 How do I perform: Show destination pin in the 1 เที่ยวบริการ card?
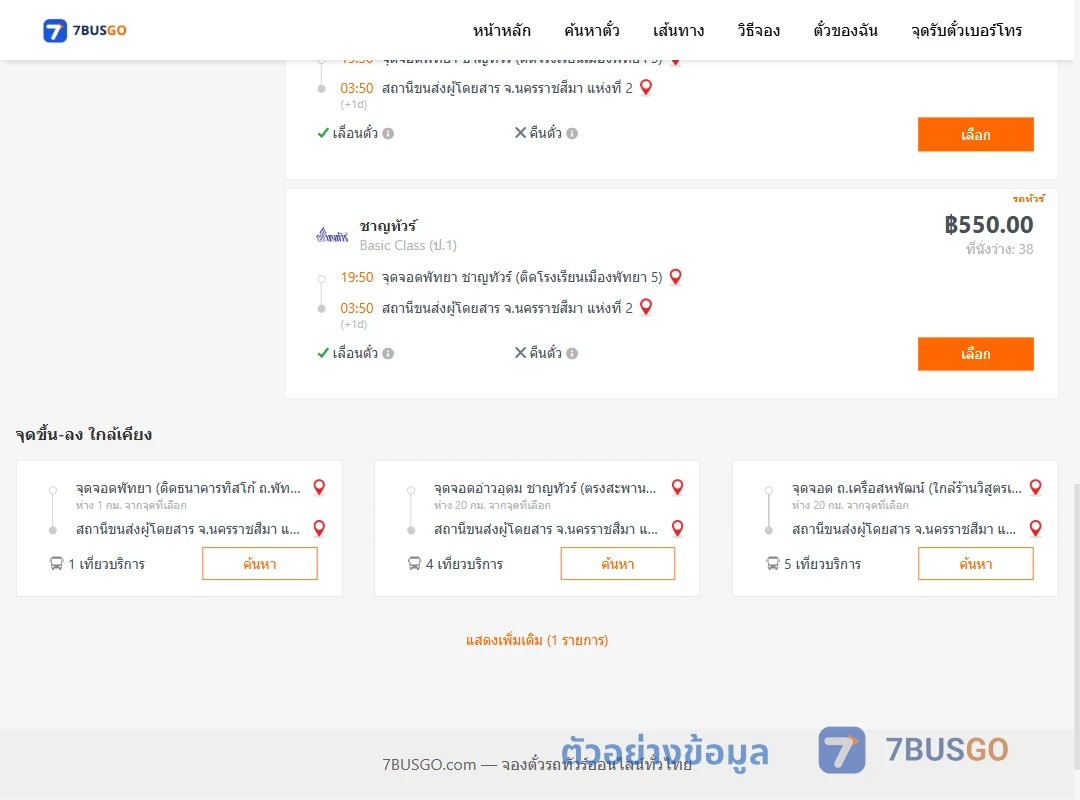pyautogui.click(x=319, y=529)
